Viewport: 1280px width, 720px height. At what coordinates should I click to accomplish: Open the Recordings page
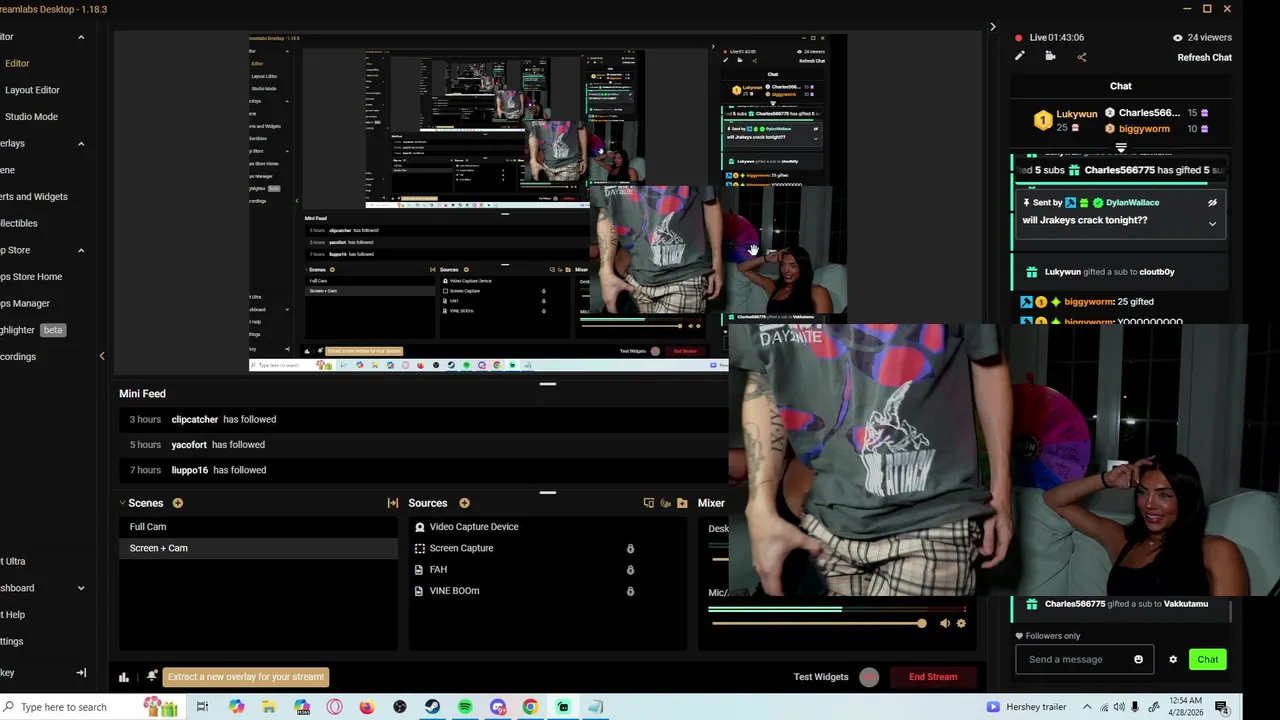tap(18, 357)
